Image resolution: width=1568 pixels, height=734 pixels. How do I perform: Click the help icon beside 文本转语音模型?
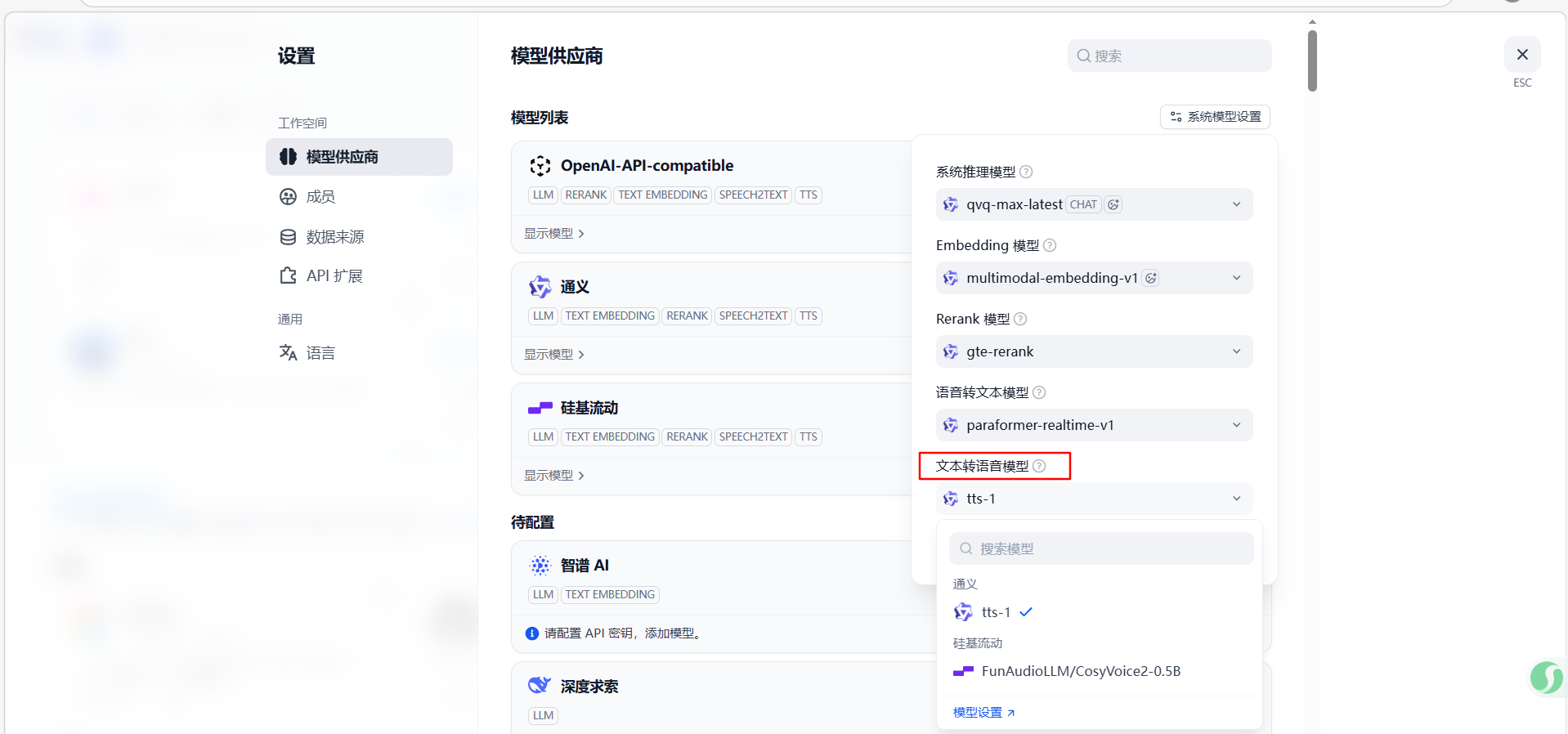tap(1039, 466)
